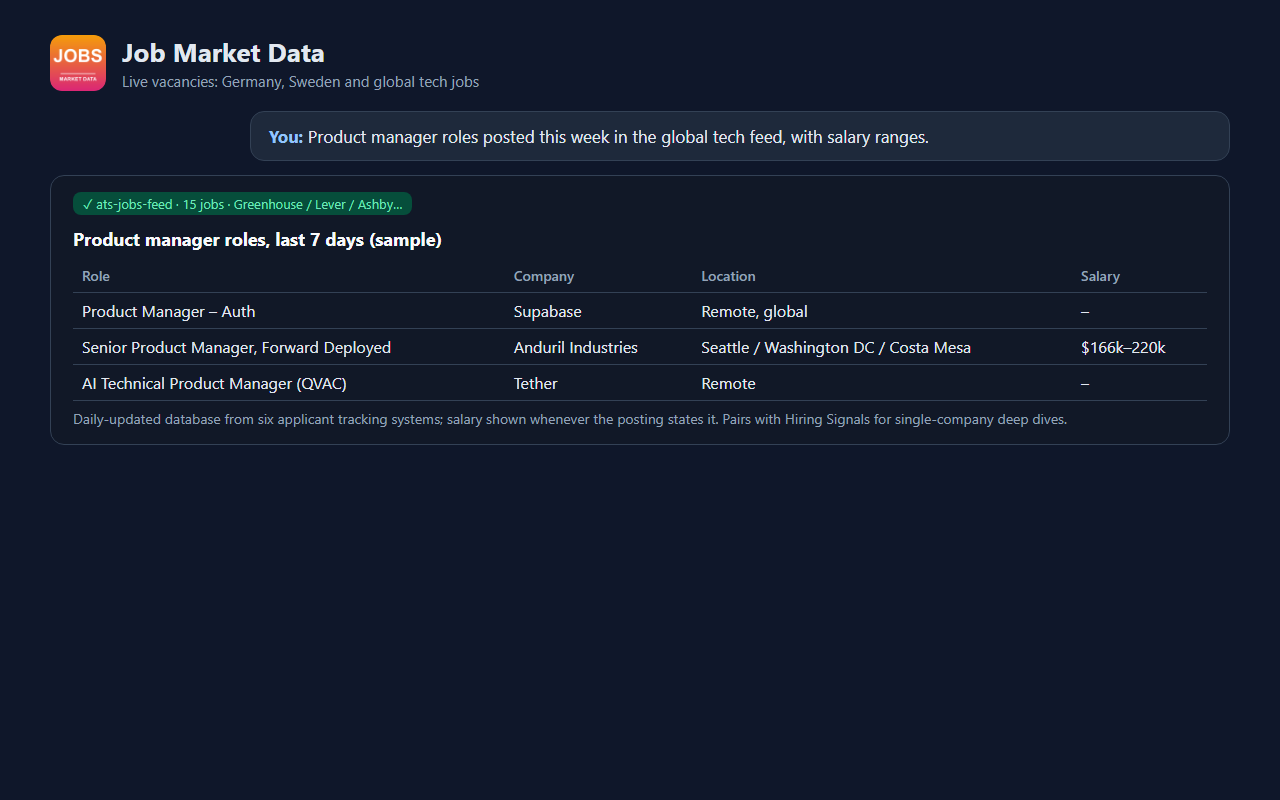Click the live vacancies subtitle text
1280x800 pixels.
(300, 82)
